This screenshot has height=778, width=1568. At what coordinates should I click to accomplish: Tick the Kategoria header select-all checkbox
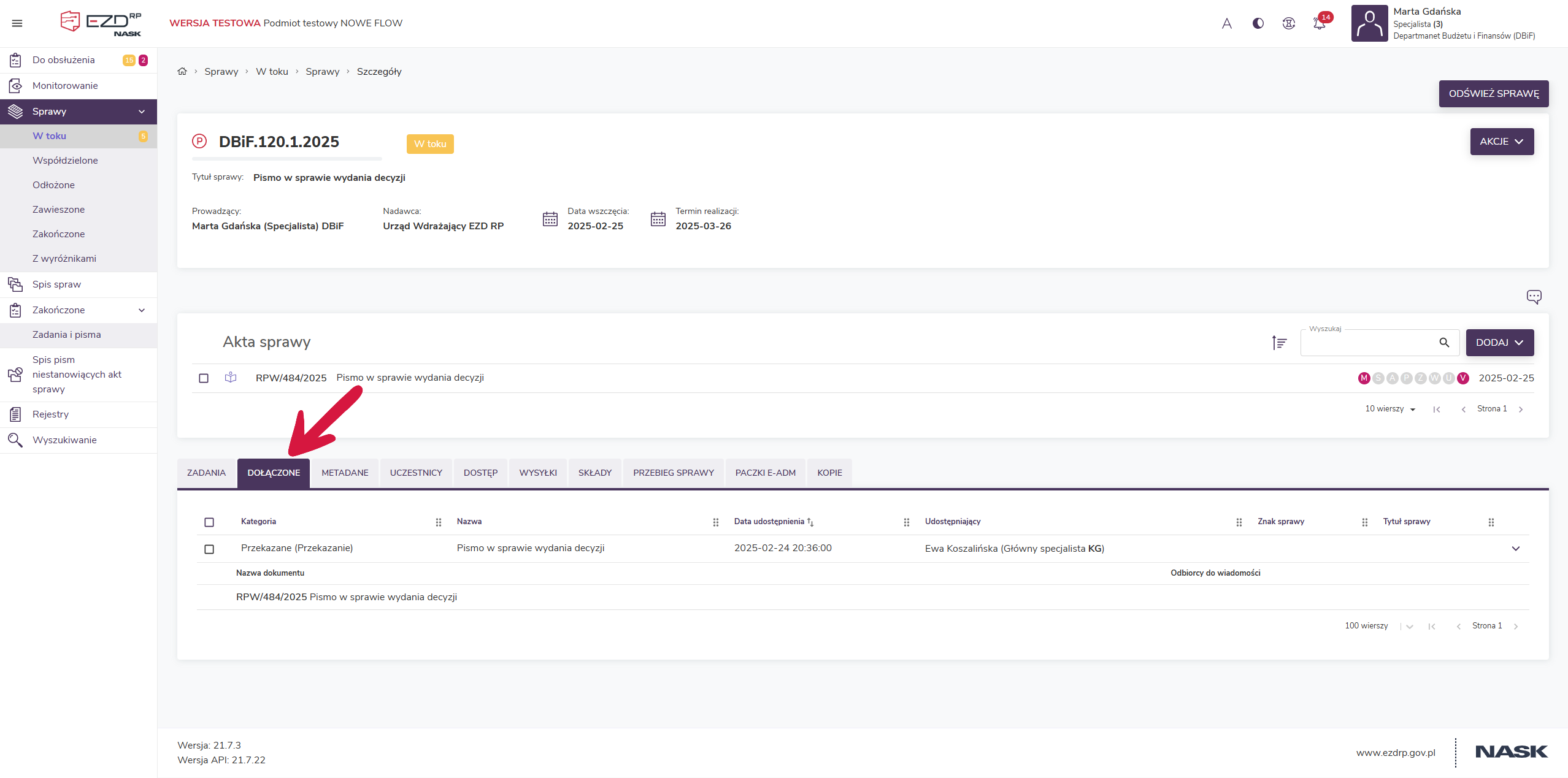[x=209, y=522]
